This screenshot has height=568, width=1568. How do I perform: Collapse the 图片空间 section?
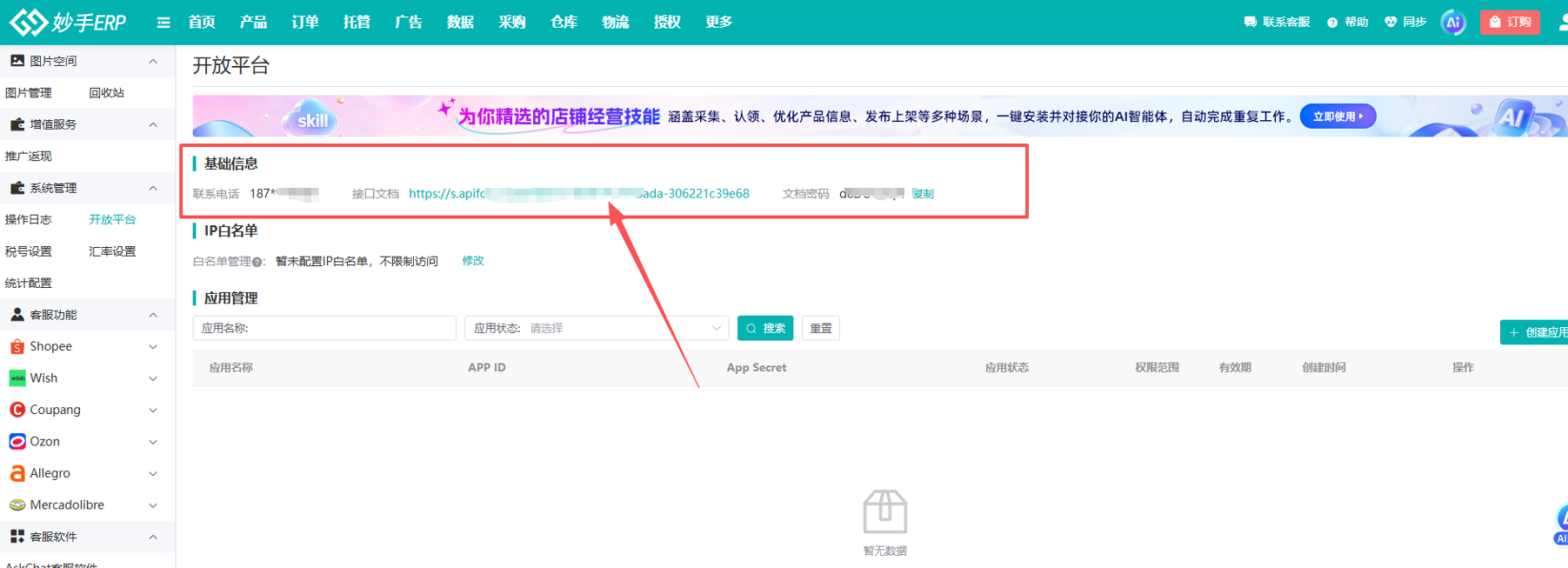153,61
